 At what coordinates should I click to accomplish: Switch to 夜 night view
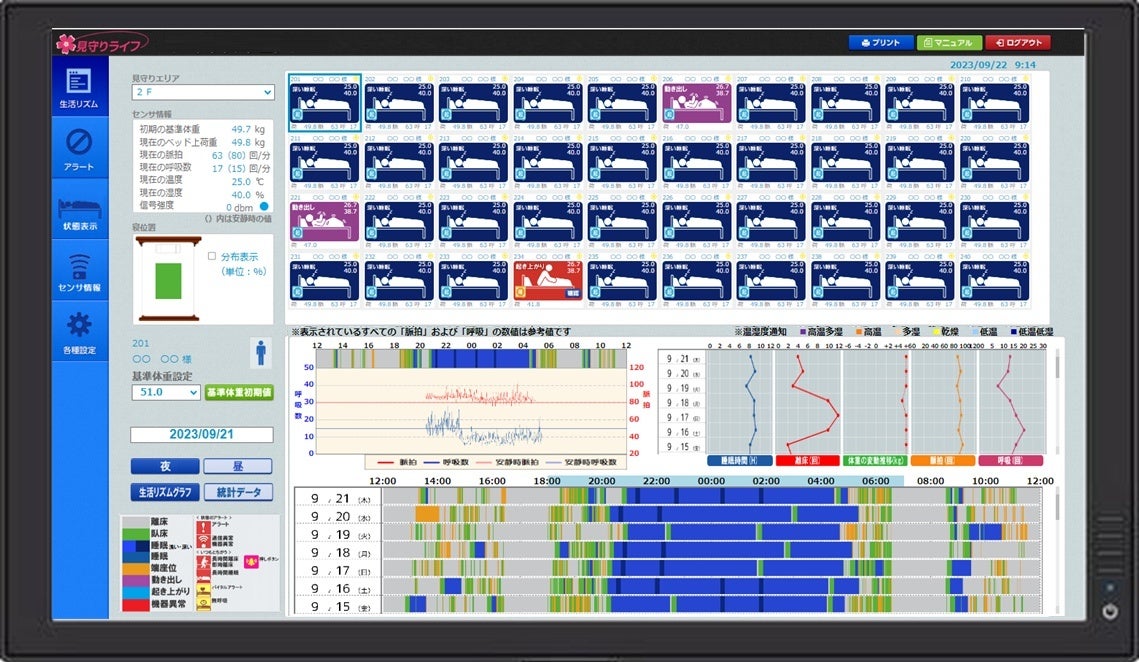point(165,466)
